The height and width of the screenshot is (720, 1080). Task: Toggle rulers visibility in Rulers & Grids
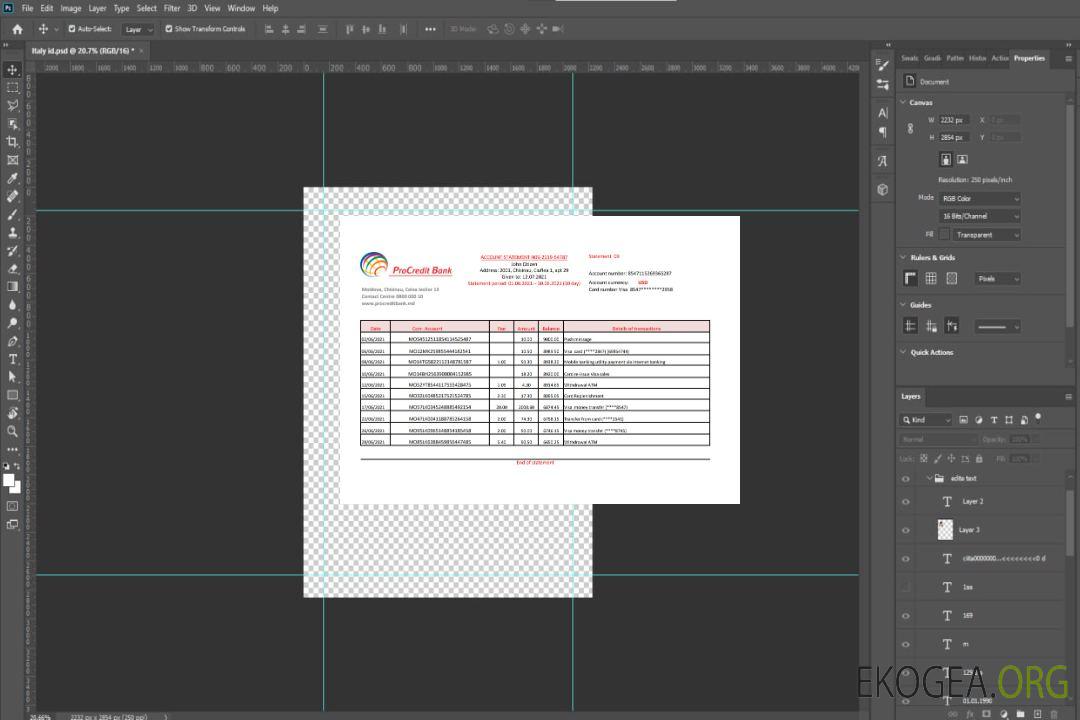point(910,278)
